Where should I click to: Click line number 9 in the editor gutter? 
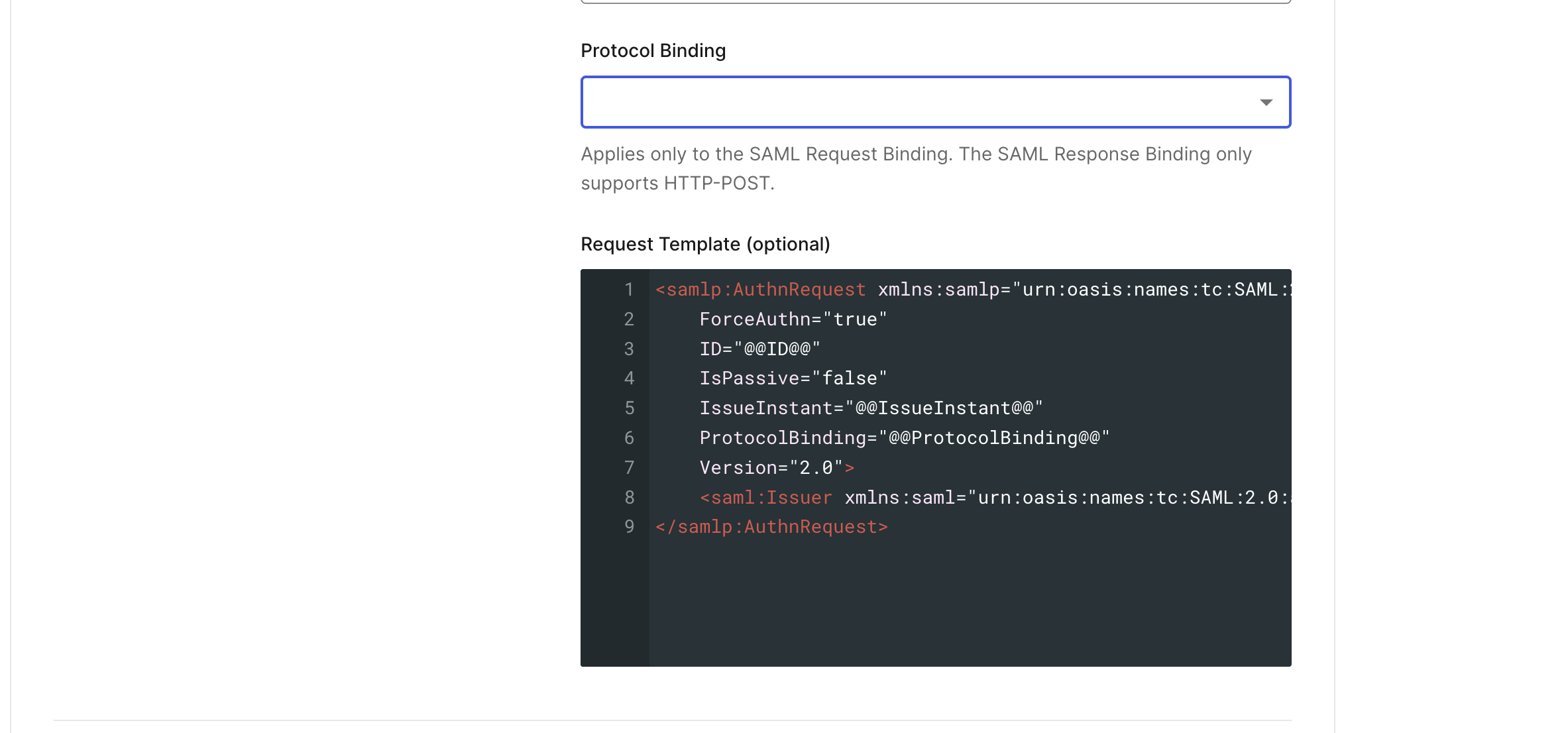pyautogui.click(x=628, y=526)
